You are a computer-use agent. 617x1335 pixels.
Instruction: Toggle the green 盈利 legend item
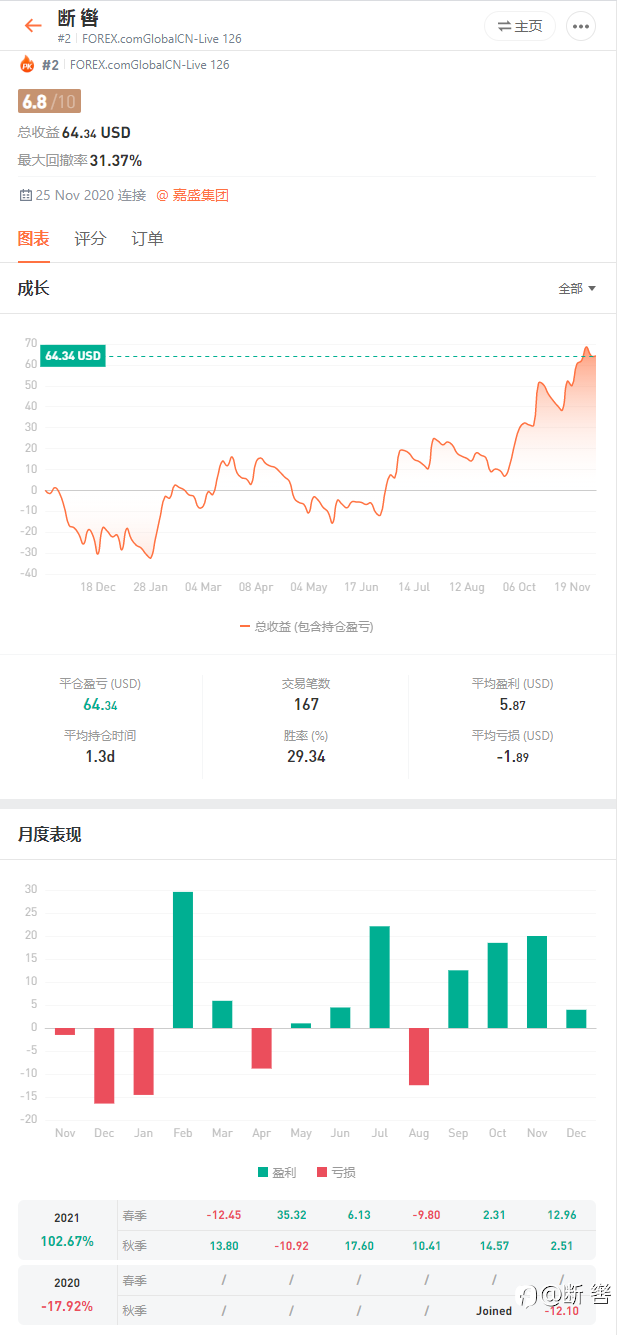(276, 1172)
